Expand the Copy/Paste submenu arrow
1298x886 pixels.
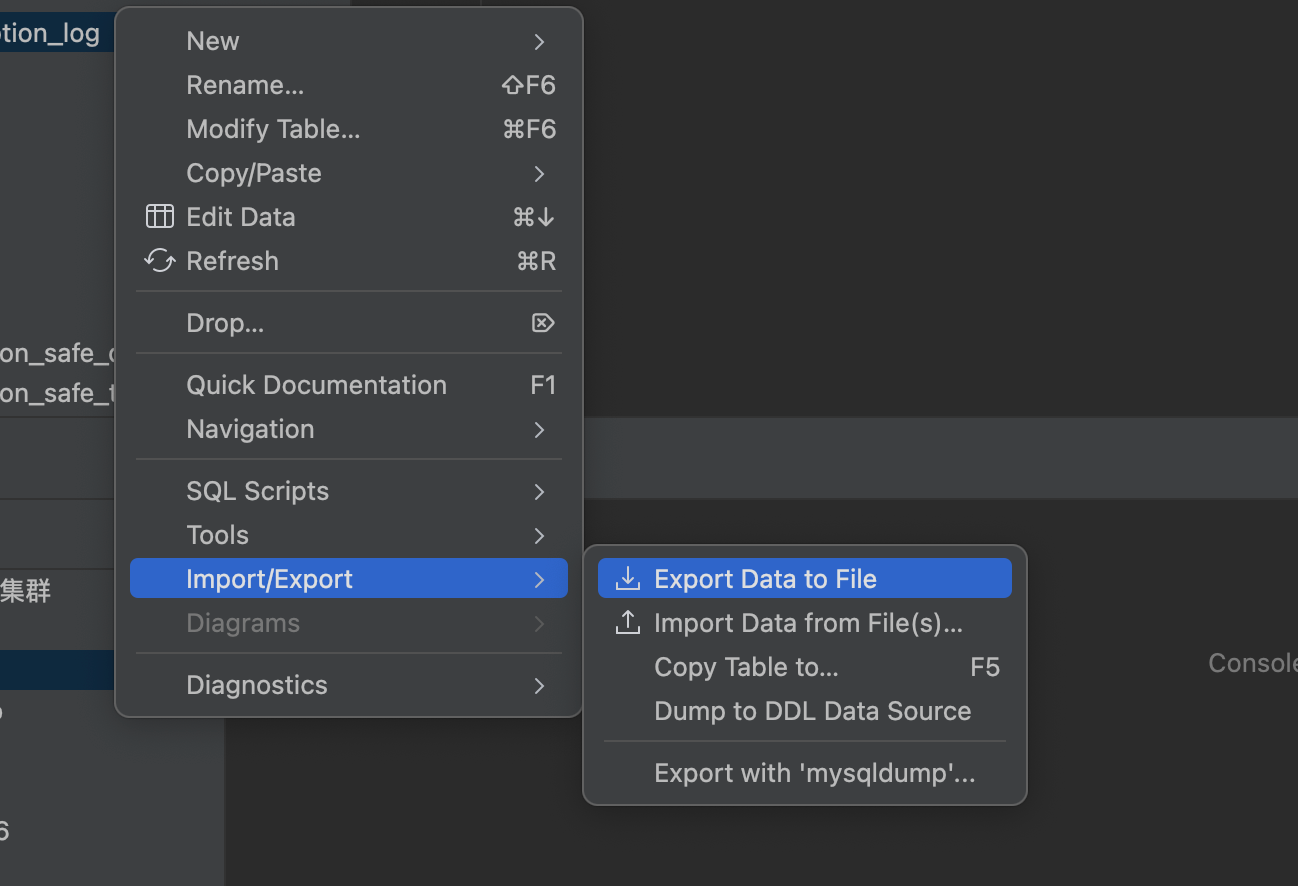click(539, 173)
